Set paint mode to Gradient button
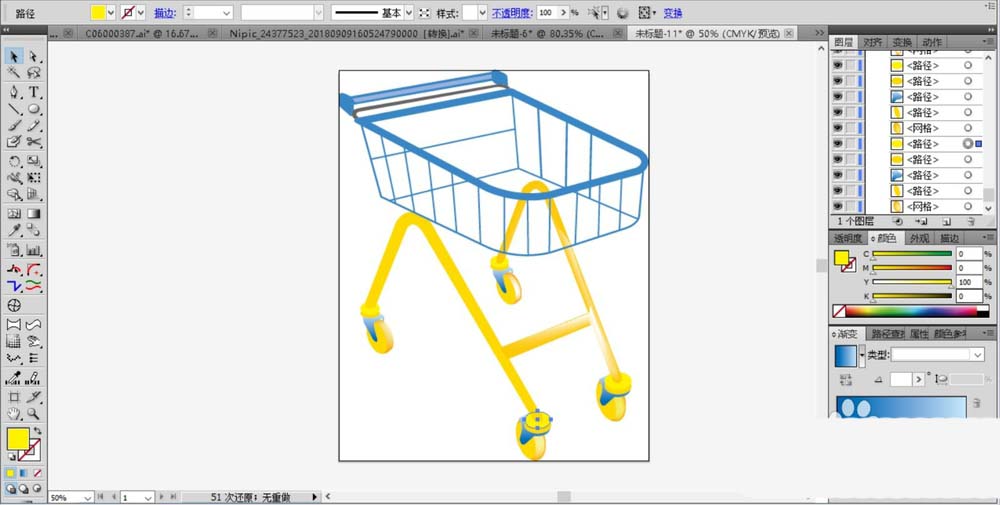This screenshot has height=505, width=1000. tap(24, 473)
